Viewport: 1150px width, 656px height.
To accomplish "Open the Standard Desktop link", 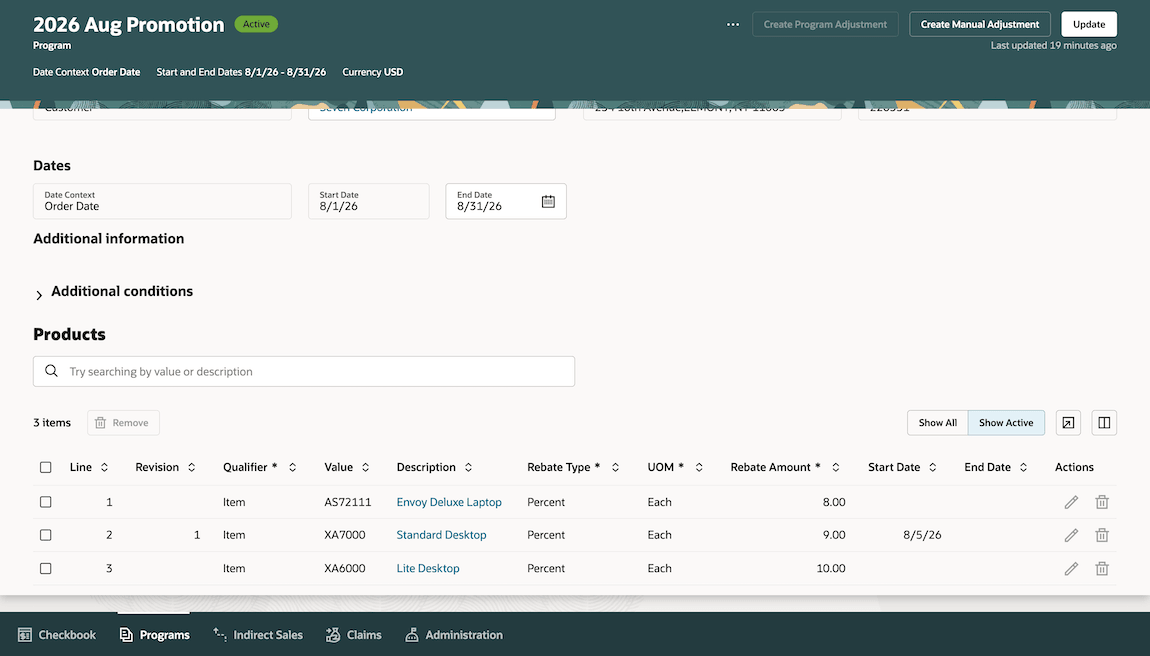I will (442, 535).
